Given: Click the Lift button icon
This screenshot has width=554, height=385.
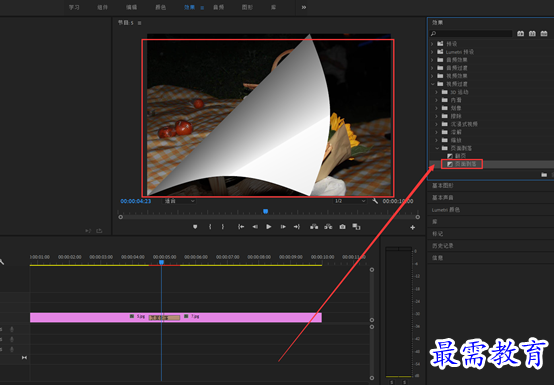Looking at the screenshot, I should [314, 227].
